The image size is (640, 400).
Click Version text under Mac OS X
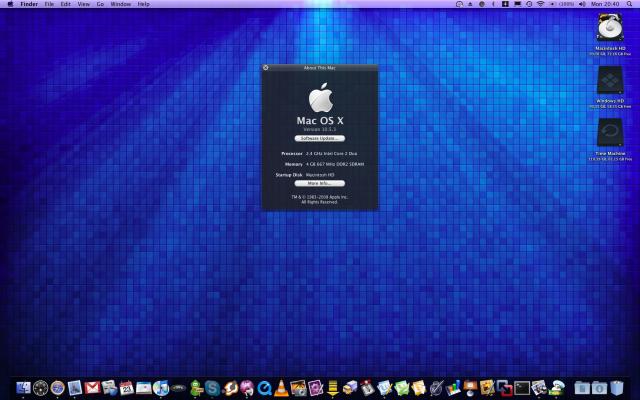click(x=320, y=129)
